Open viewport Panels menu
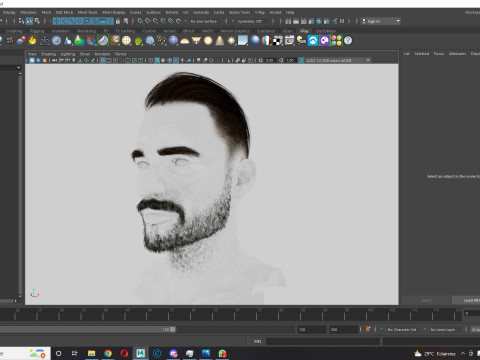The image size is (480, 360). (121, 54)
